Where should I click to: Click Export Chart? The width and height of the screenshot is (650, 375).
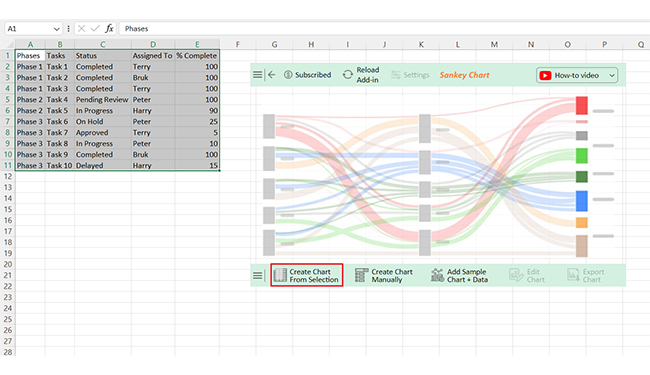585,276
